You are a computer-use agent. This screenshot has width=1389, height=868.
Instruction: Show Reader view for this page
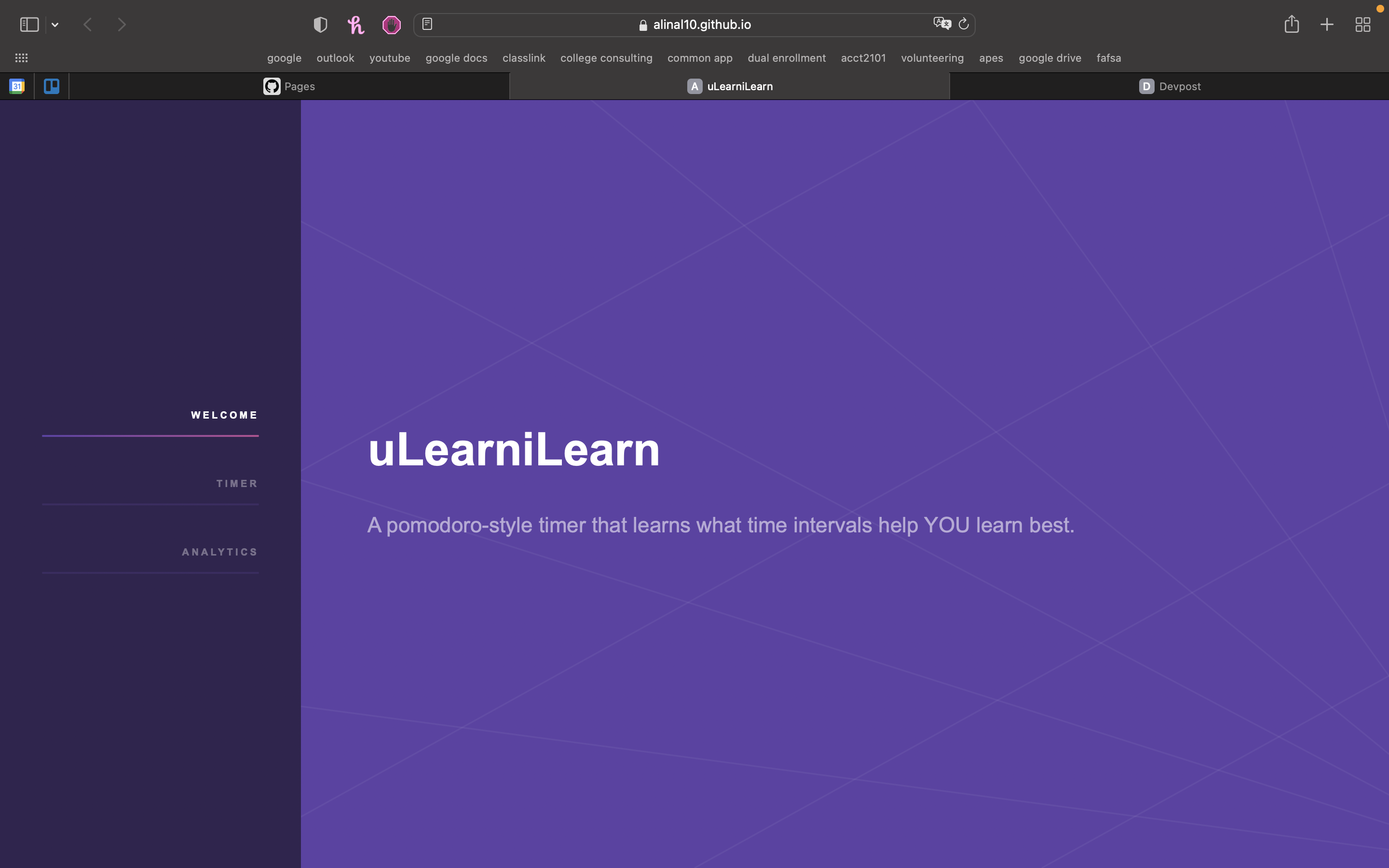pyautogui.click(x=427, y=24)
